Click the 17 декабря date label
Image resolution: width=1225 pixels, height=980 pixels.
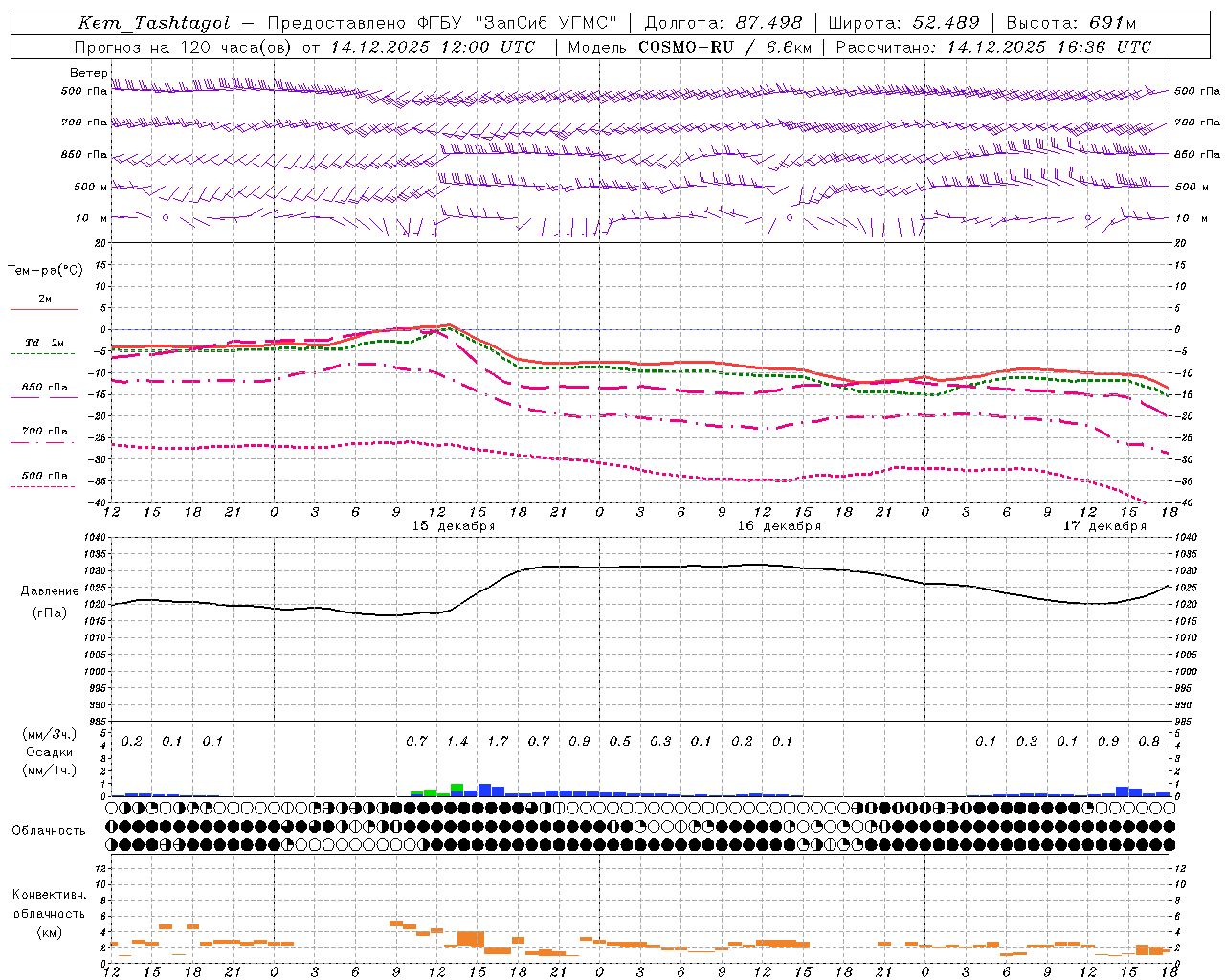click(1104, 526)
